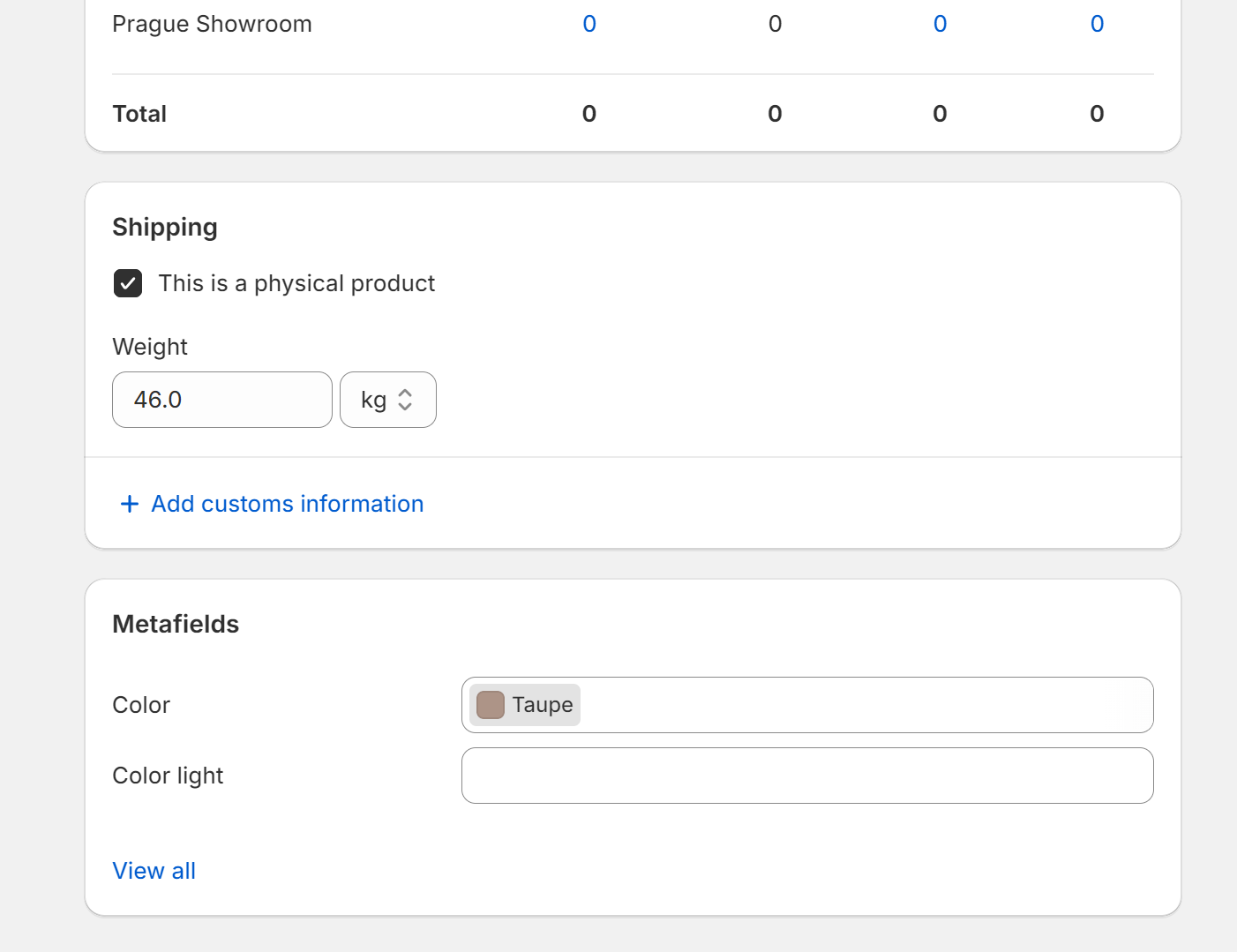
Task: Select the Taupe tag text in Color field
Action: 542,705
